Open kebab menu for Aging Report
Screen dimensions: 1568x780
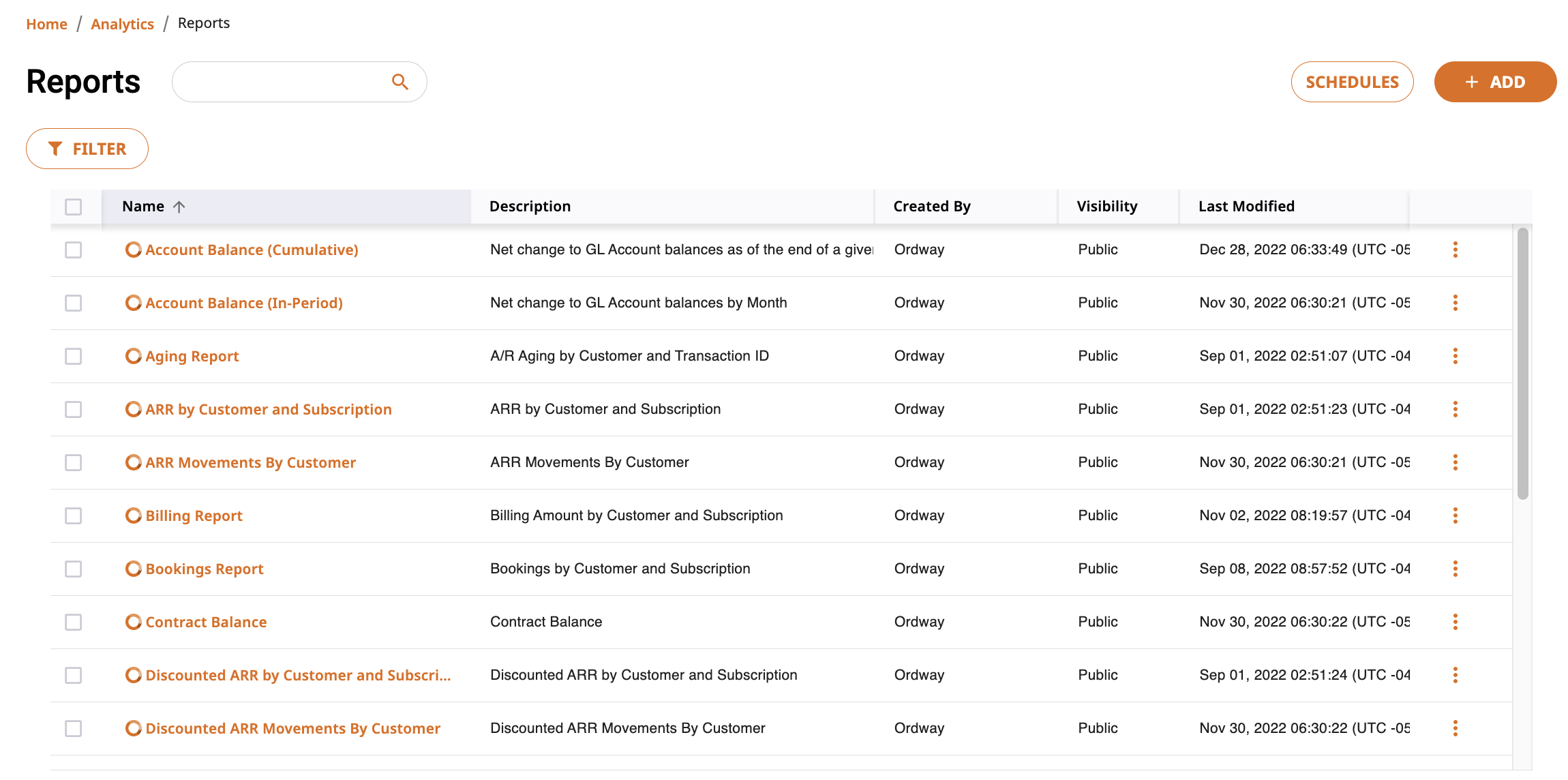[1455, 356]
